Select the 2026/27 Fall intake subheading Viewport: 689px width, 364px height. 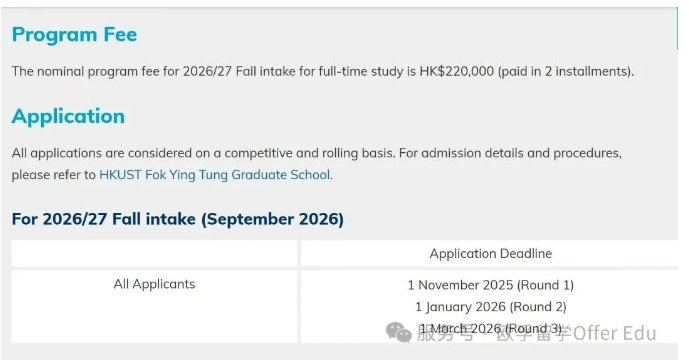click(178, 219)
